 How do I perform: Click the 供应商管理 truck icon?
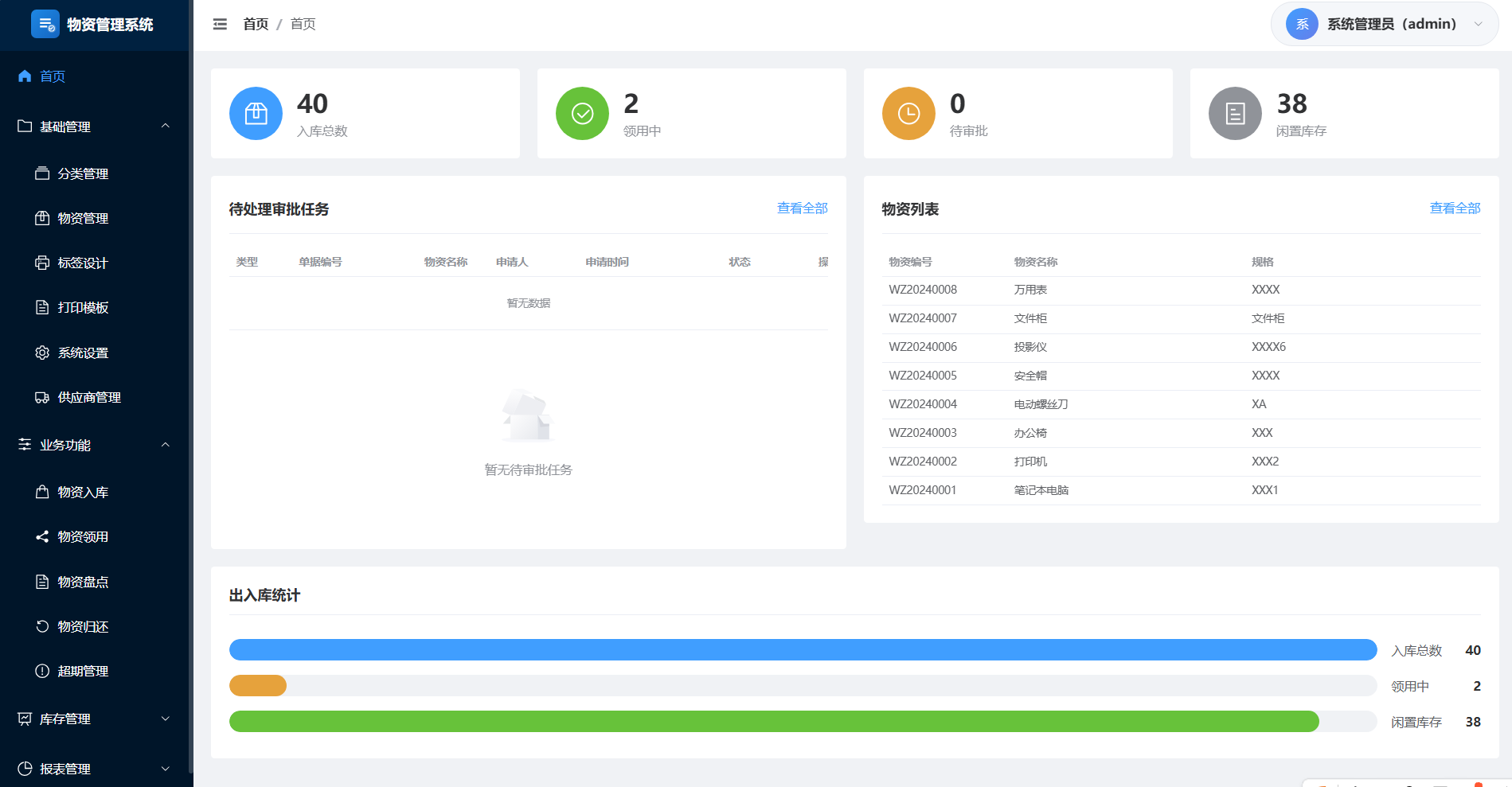click(42, 397)
